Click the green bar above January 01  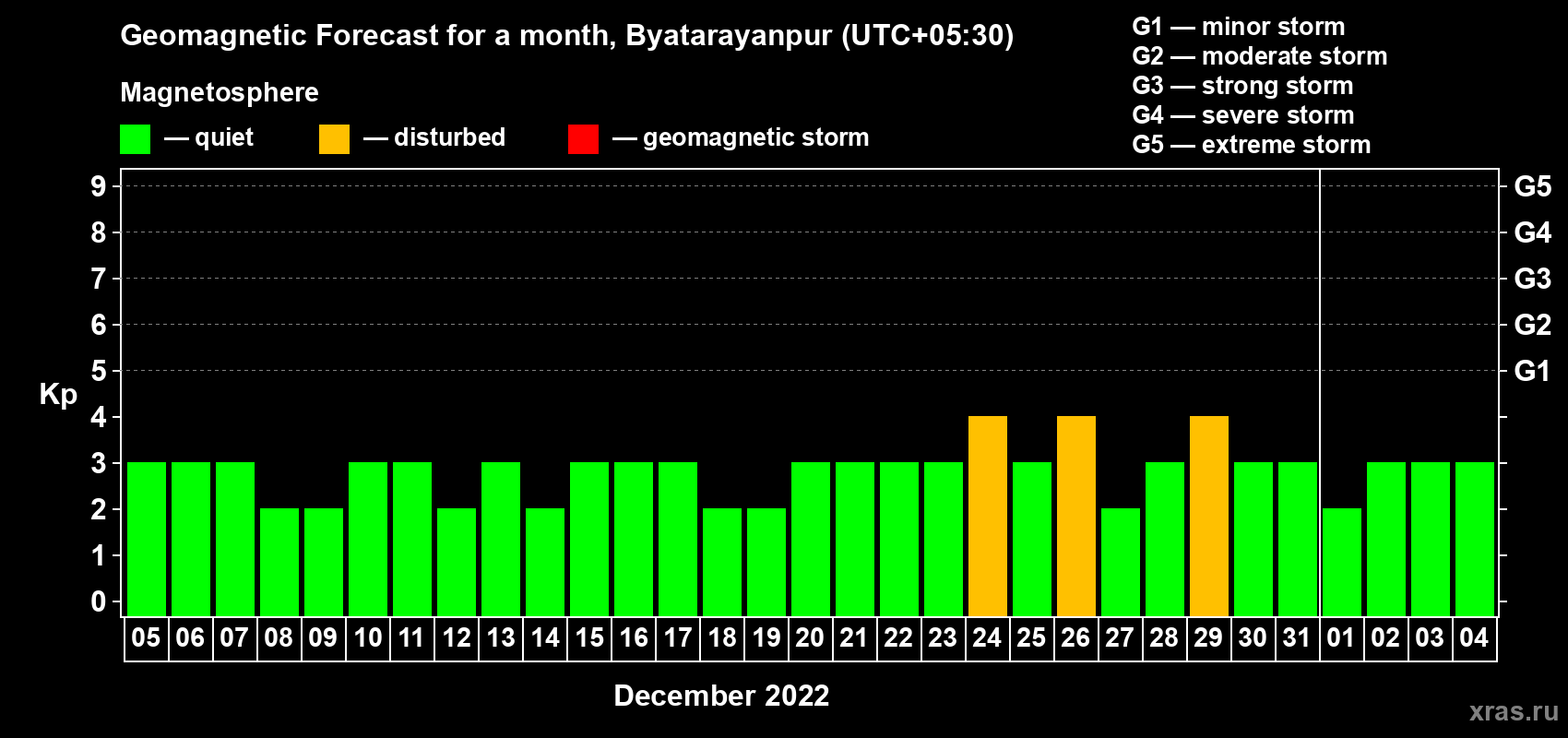tap(1341, 563)
